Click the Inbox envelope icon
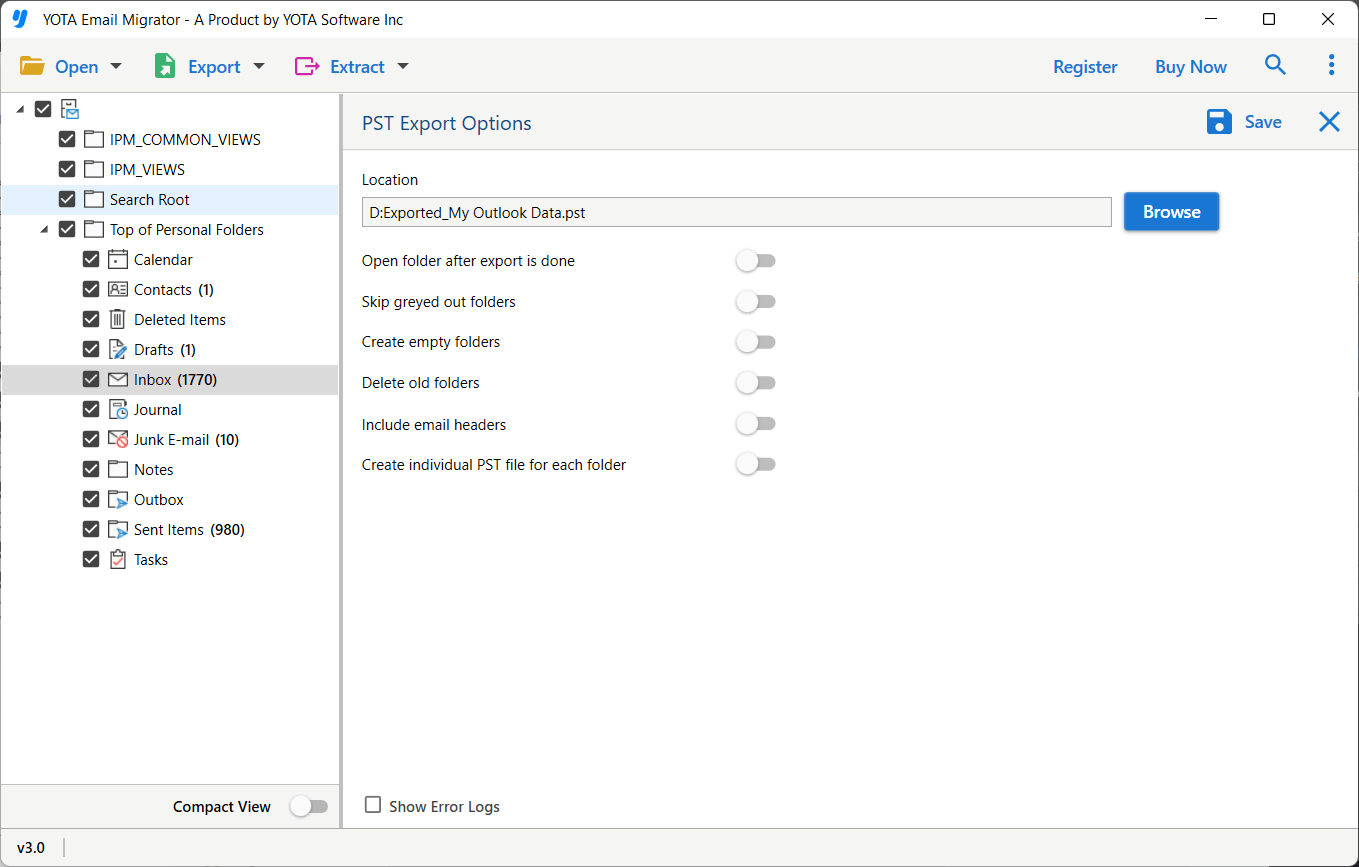1359x867 pixels. pyautogui.click(x=118, y=379)
